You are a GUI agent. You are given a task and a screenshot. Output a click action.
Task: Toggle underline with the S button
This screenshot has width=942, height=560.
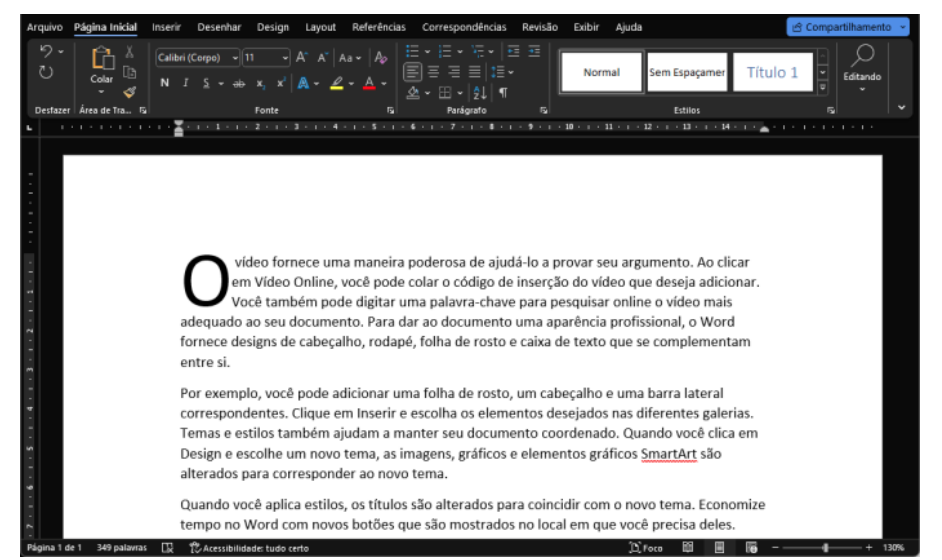click(x=206, y=84)
